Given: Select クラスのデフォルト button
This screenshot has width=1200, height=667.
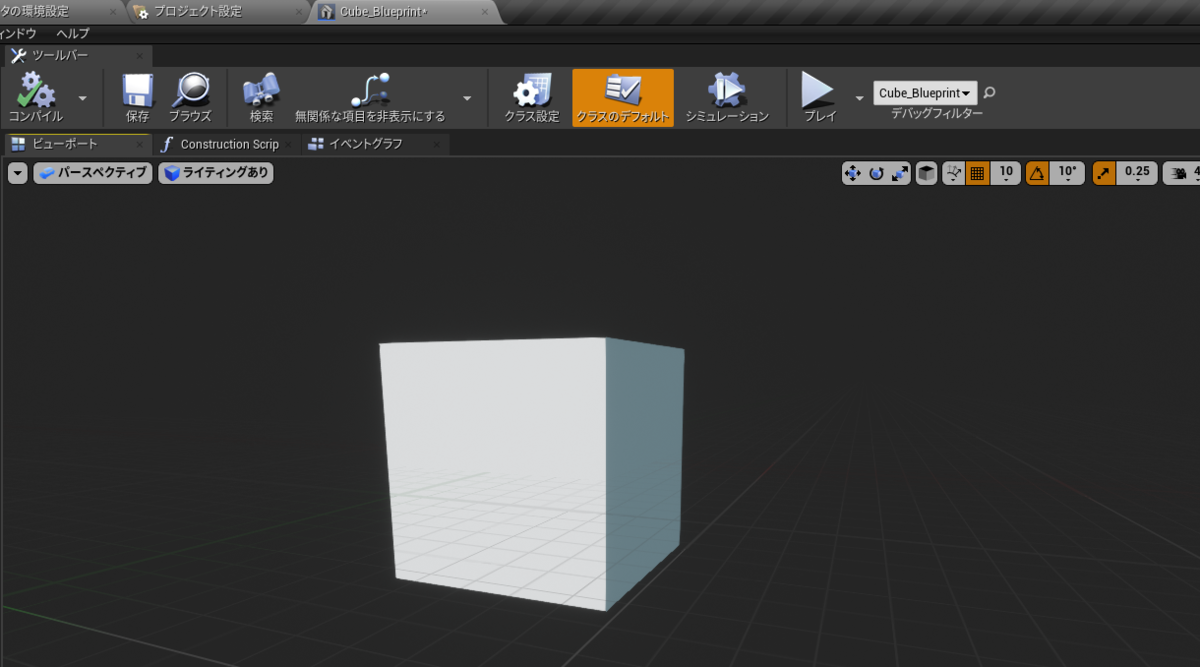Looking at the screenshot, I should [623, 98].
